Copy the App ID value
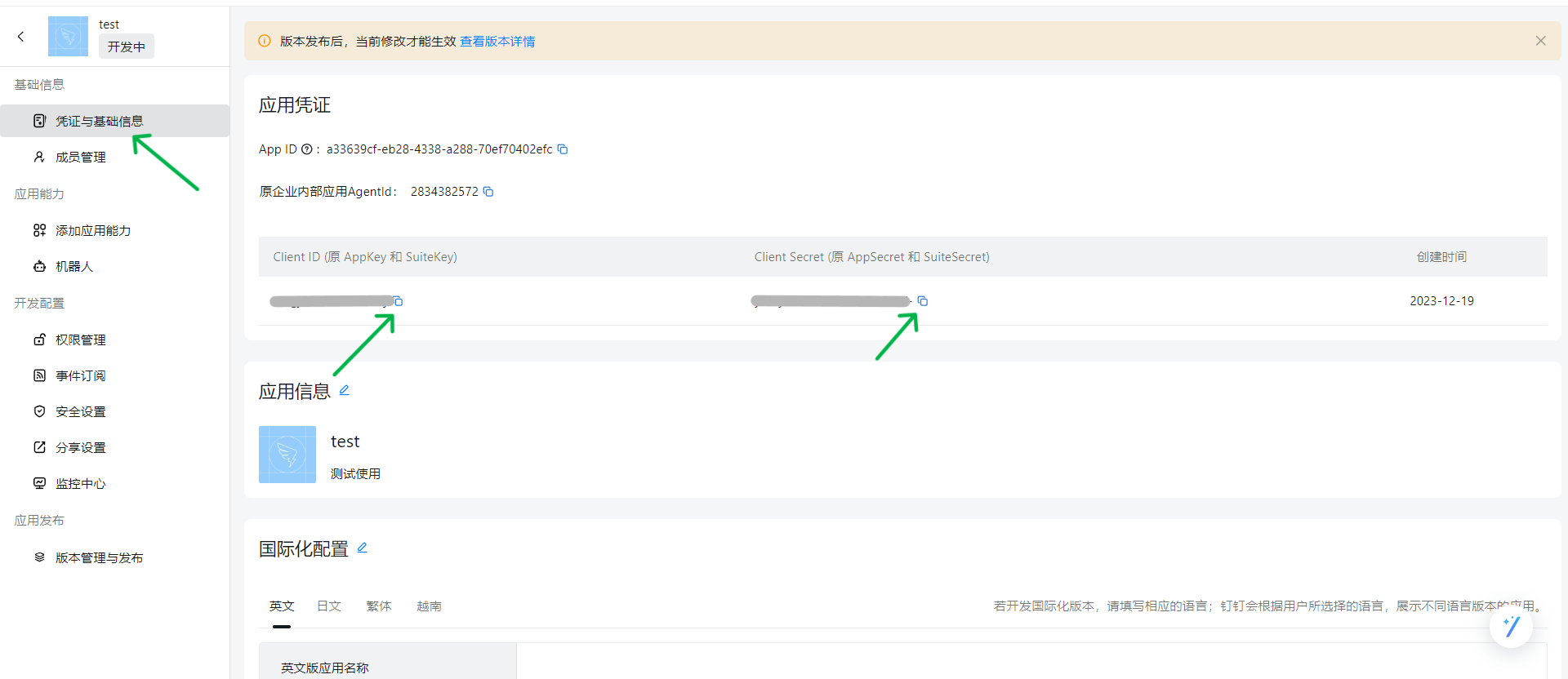The image size is (1568, 679). (x=563, y=149)
